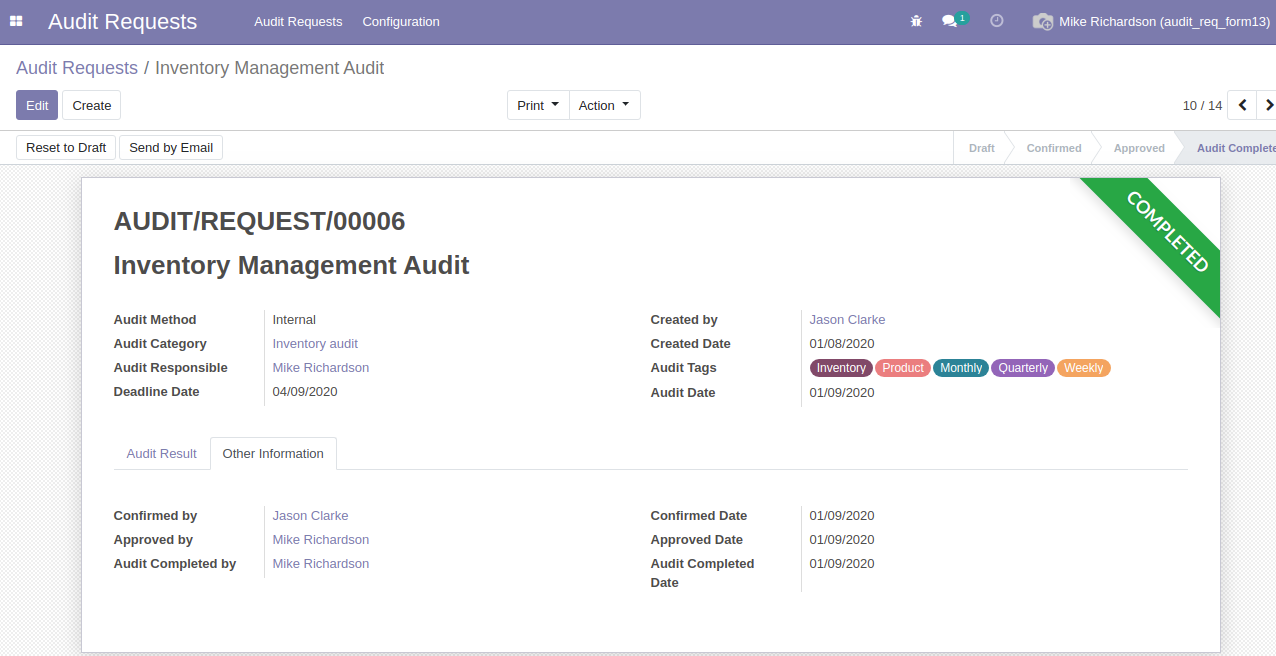
Task: Open the Action dropdown
Action: click(604, 105)
